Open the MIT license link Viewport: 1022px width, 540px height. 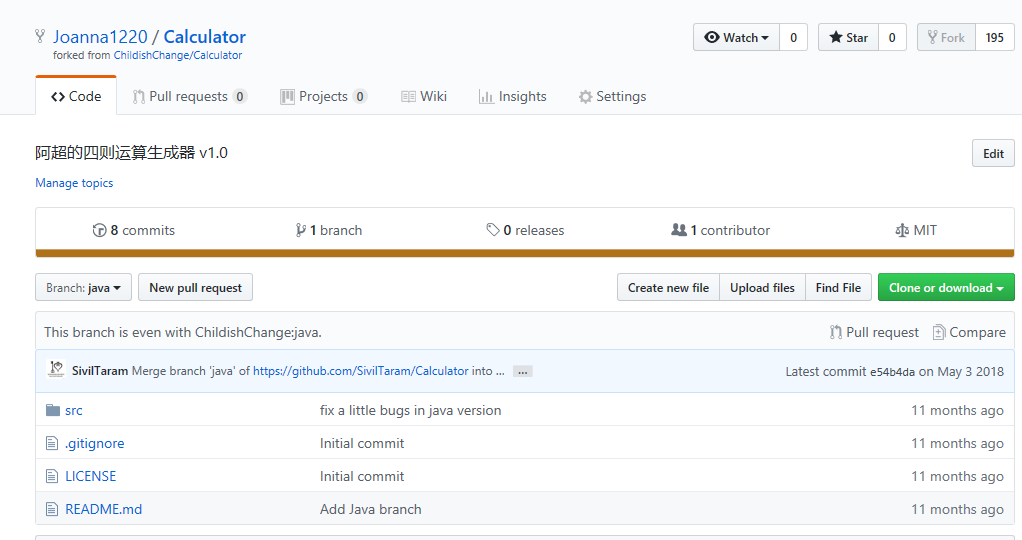click(x=916, y=230)
